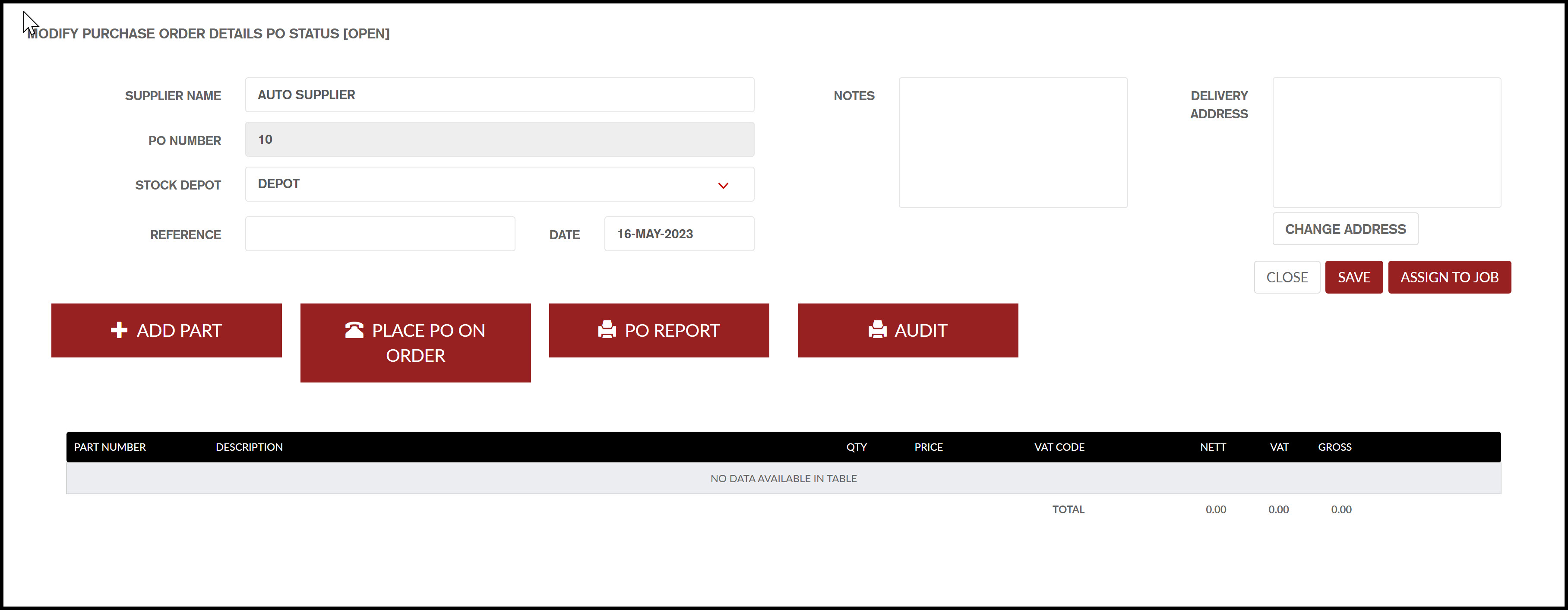Click the Reference input box
This screenshot has width=1568, height=610.
(x=380, y=234)
